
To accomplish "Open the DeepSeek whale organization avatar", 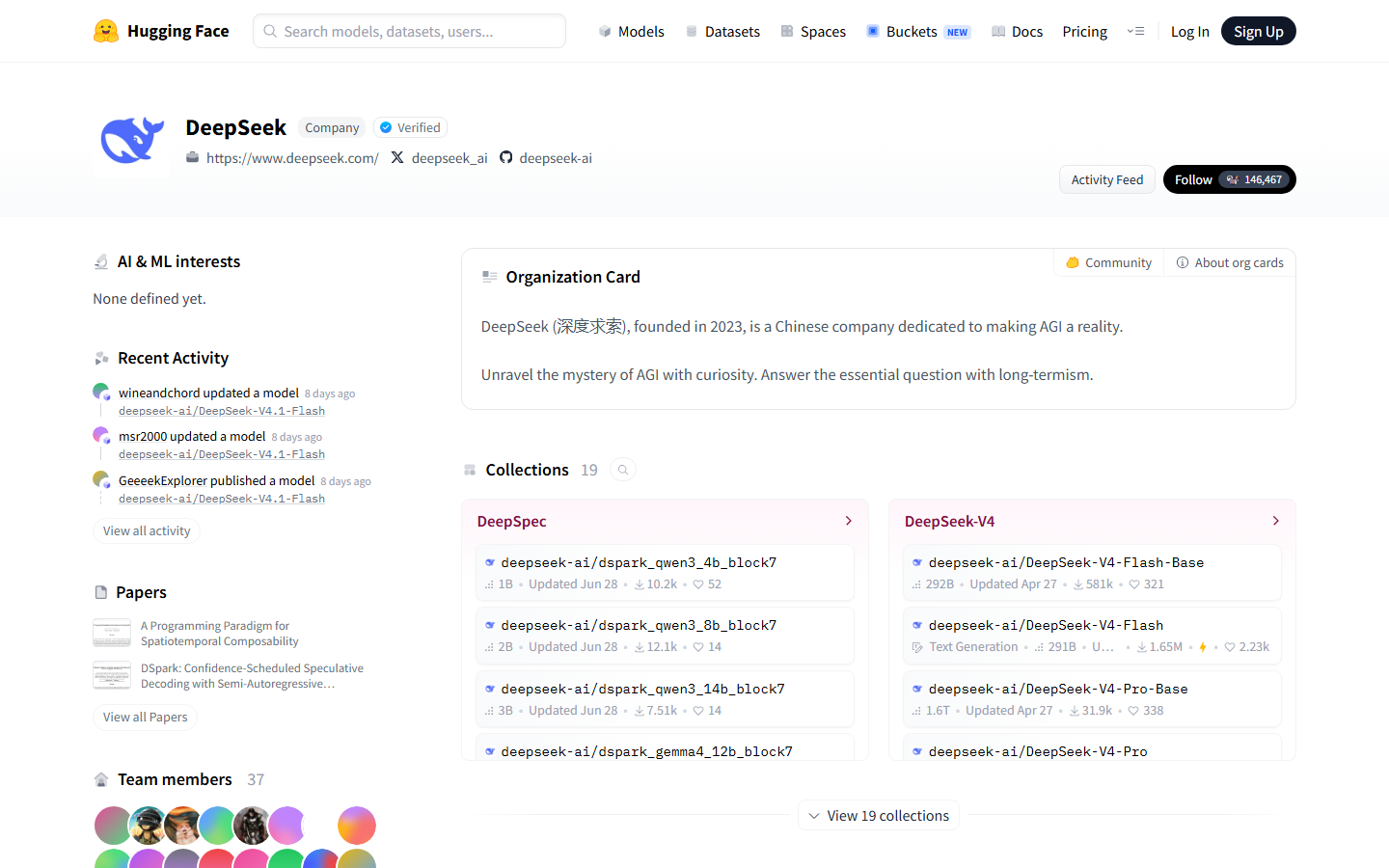I will [132, 141].
